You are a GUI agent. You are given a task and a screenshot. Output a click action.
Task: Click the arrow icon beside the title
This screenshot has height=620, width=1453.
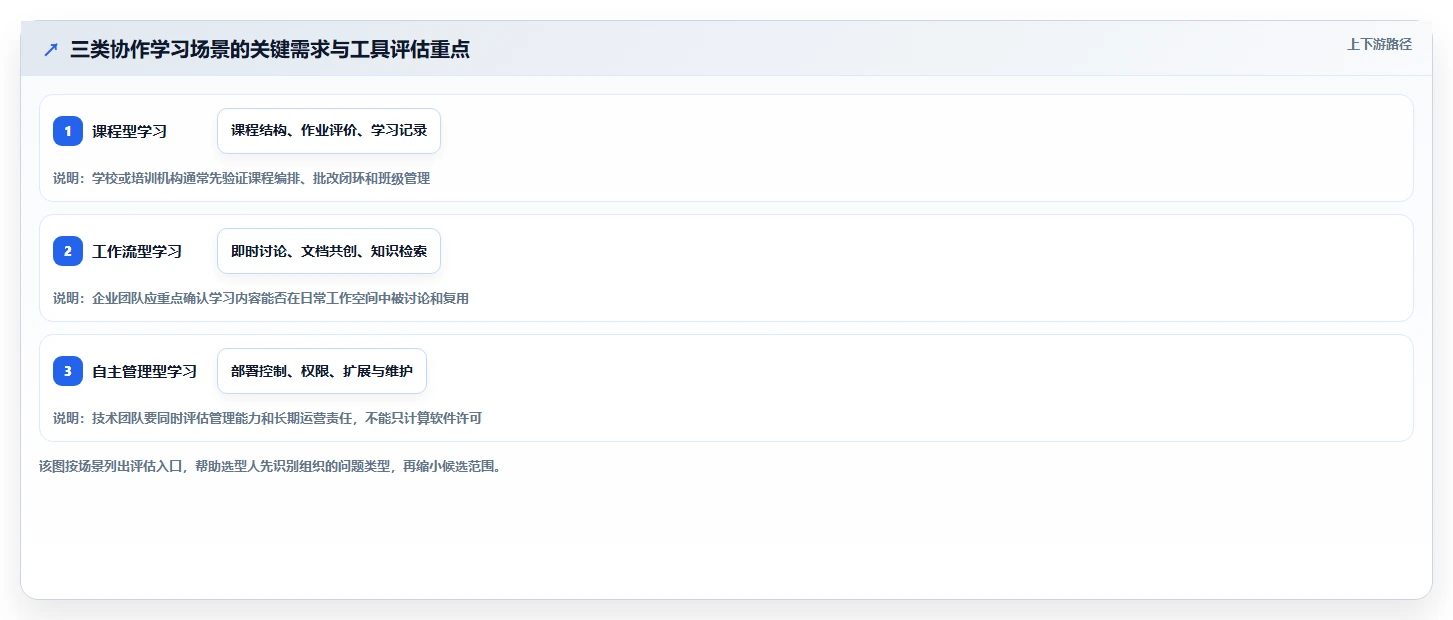[51, 49]
